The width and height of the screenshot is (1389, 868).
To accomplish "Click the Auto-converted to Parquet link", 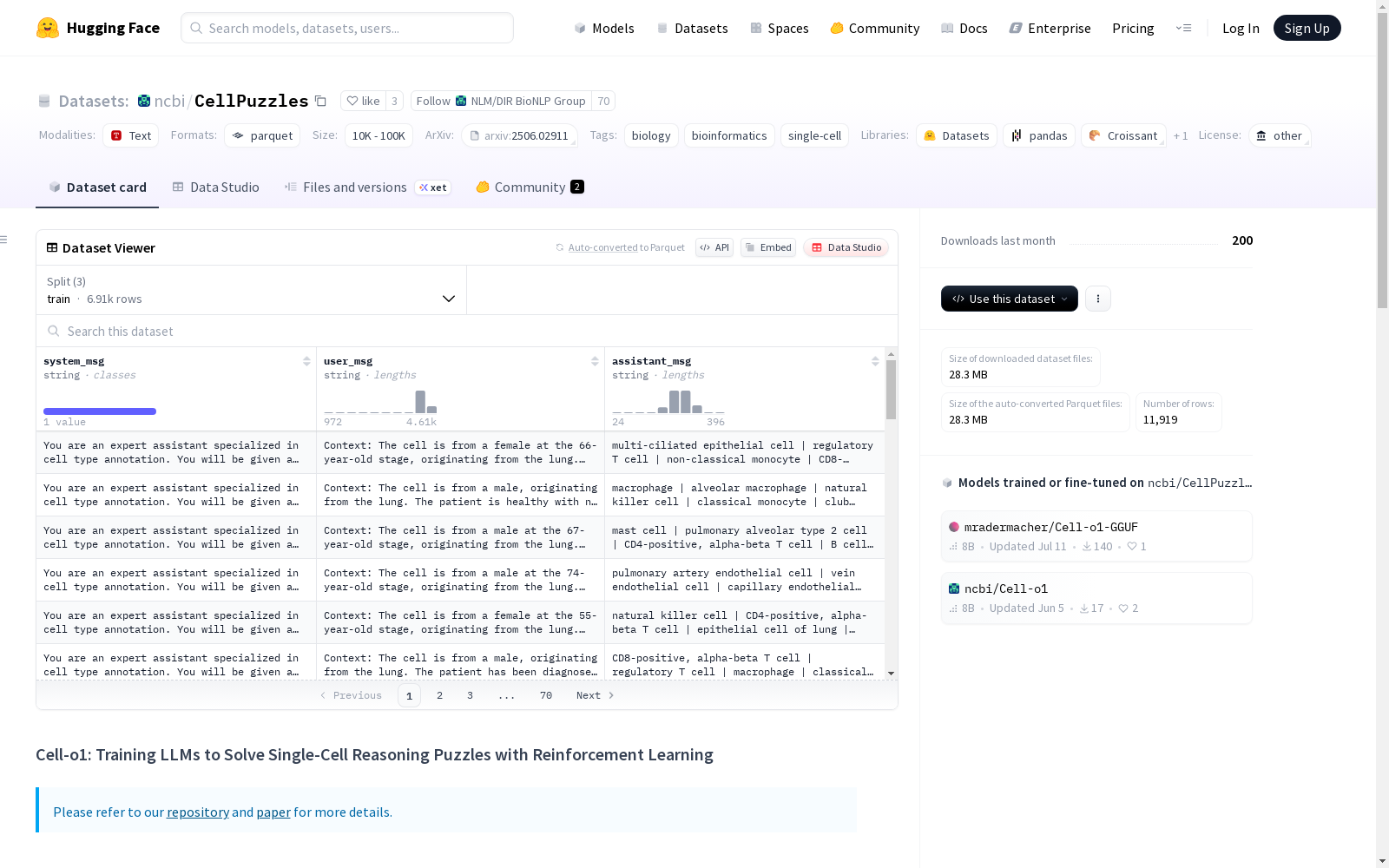I will (x=603, y=247).
